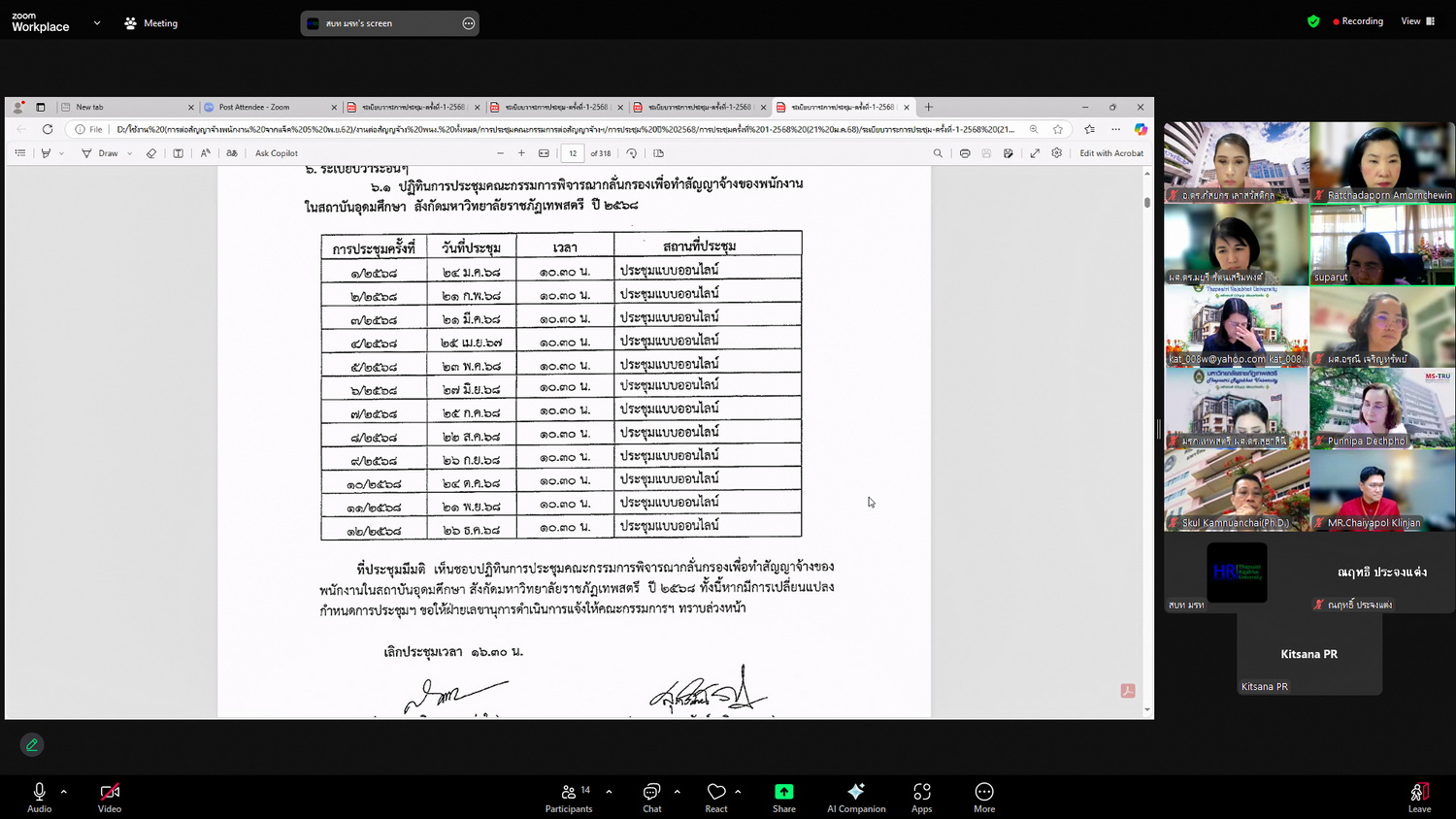The height and width of the screenshot is (819, 1456).
Task: Refresh the browser page
Action: tap(48, 129)
